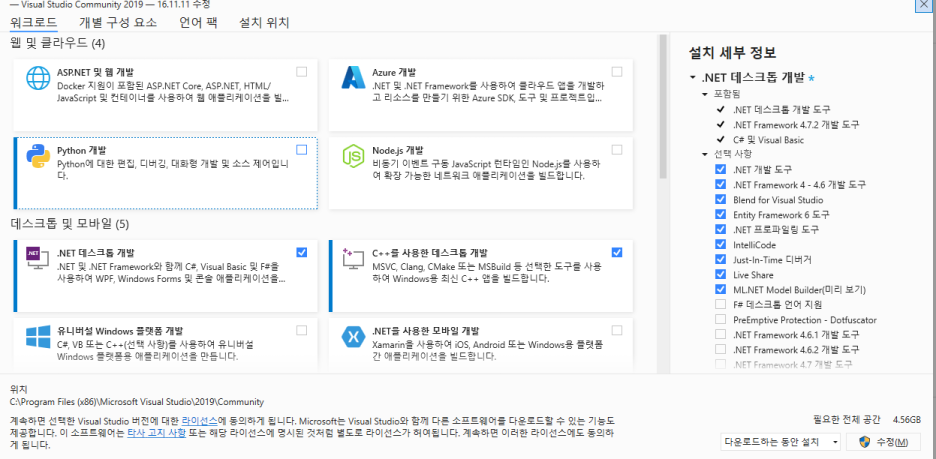Click the shield icon on the Modify button
The image size is (936, 459).
pyautogui.click(x=864, y=442)
